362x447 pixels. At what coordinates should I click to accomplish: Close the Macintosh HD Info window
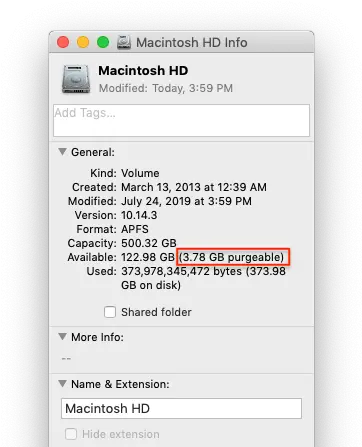pos(63,42)
